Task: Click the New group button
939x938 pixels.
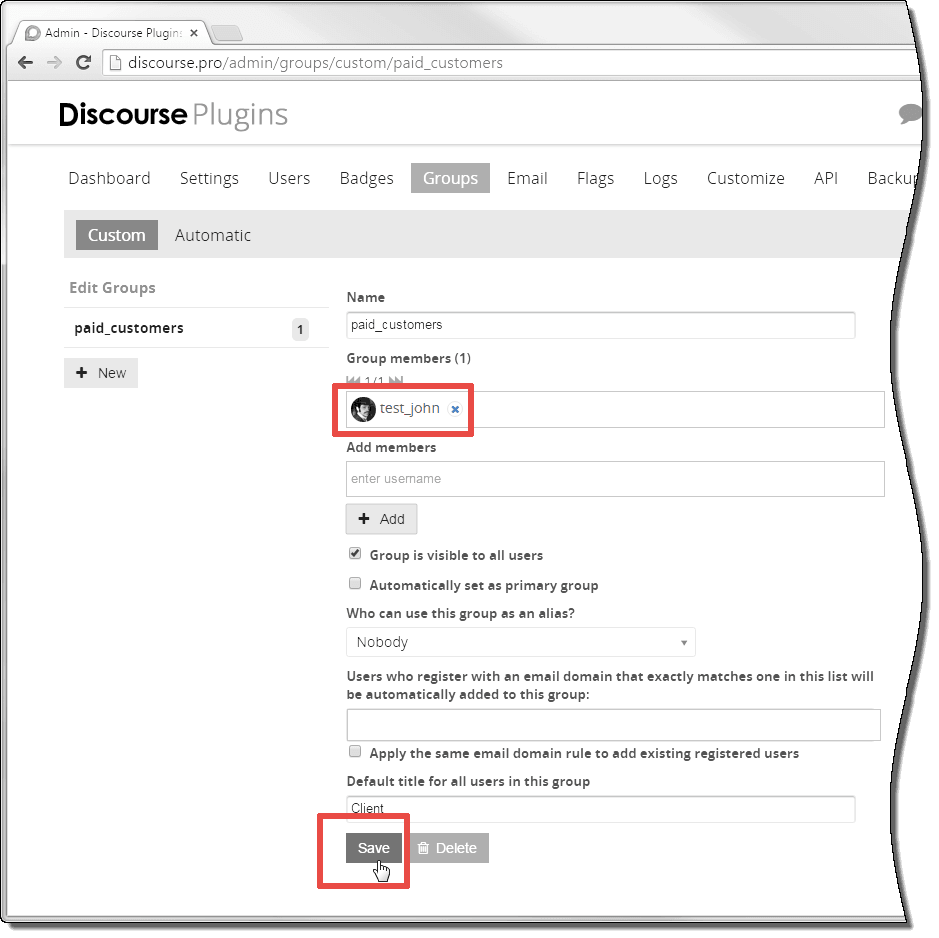Action: 101,373
